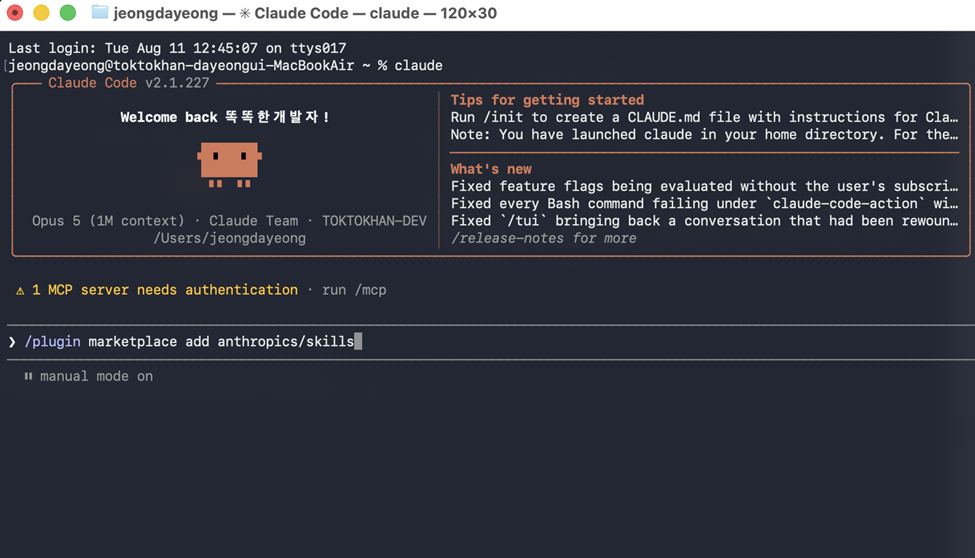Click '/release-notes for more' line
The height and width of the screenshot is (558, 975).
click(543, 238)
